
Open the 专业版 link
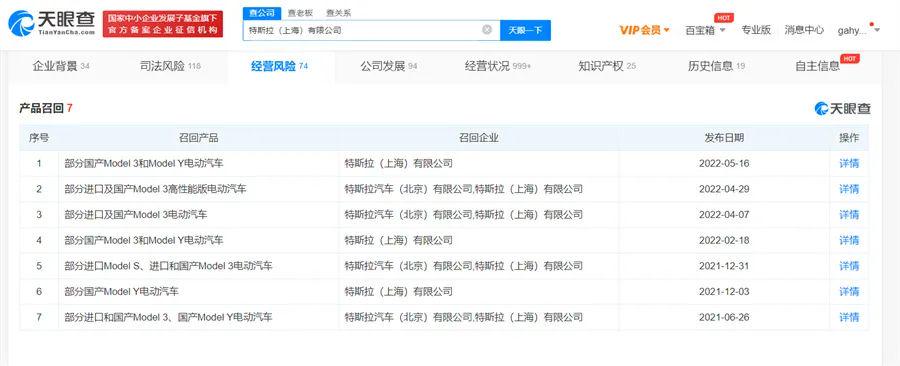755,30
